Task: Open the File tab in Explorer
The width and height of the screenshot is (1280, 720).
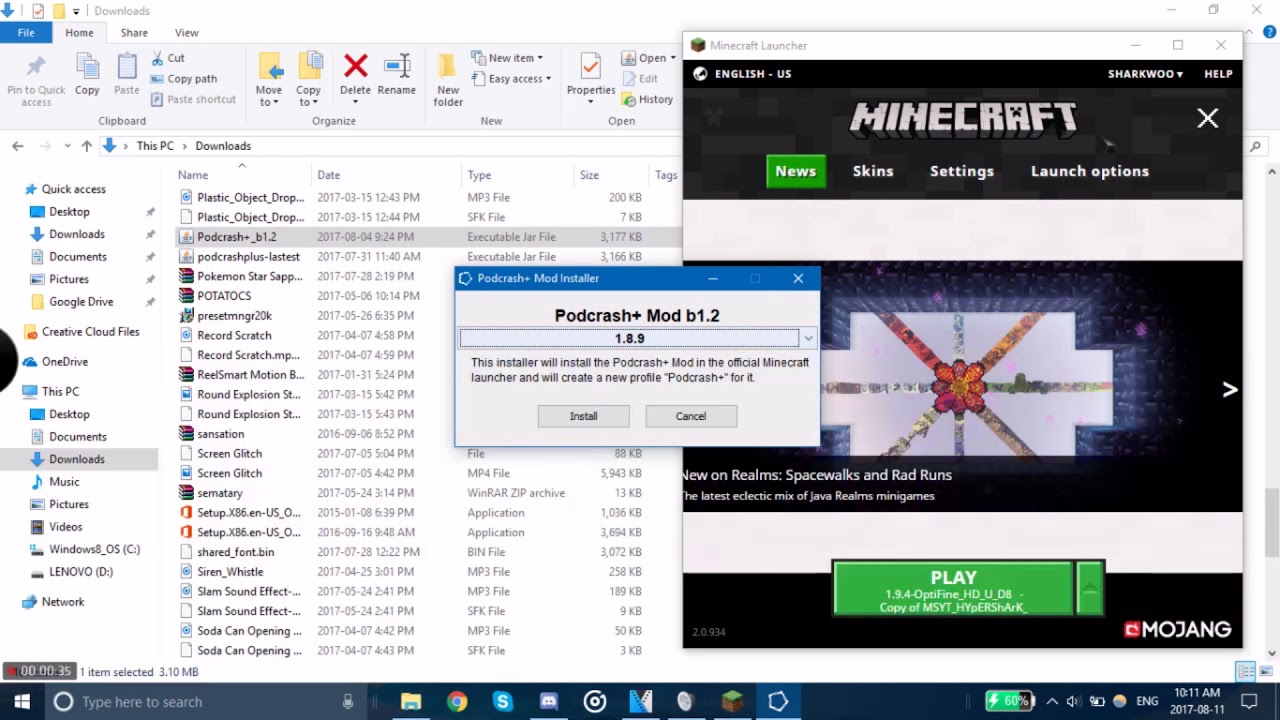Action: [26, 33]
